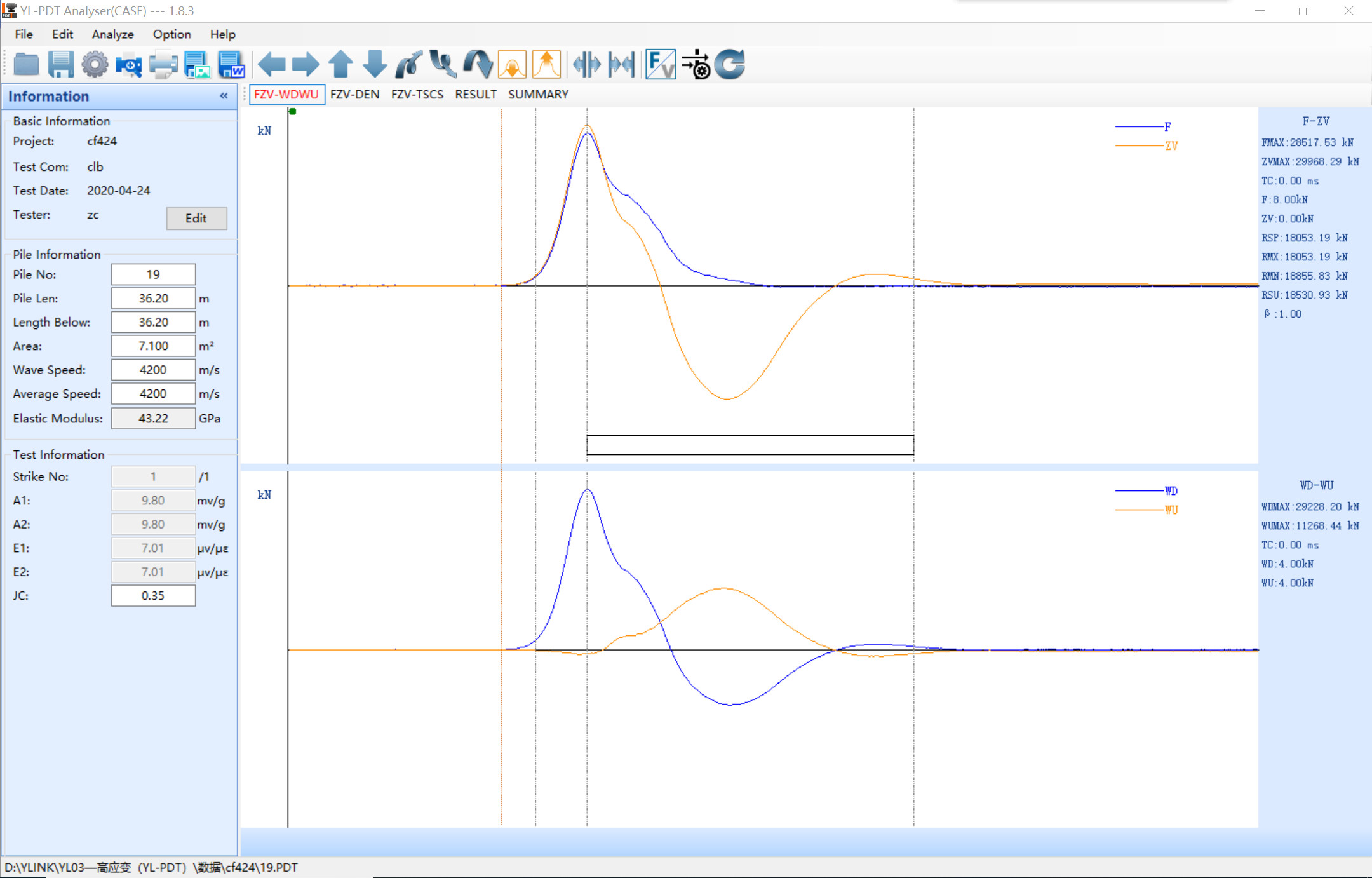
Task: Click the save floppy disk icon
Action: [60, 64]
